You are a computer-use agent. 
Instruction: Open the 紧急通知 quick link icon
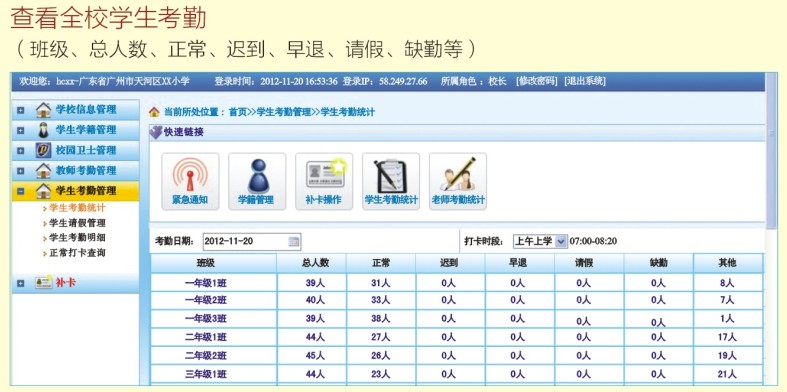(x=190, y=181)
